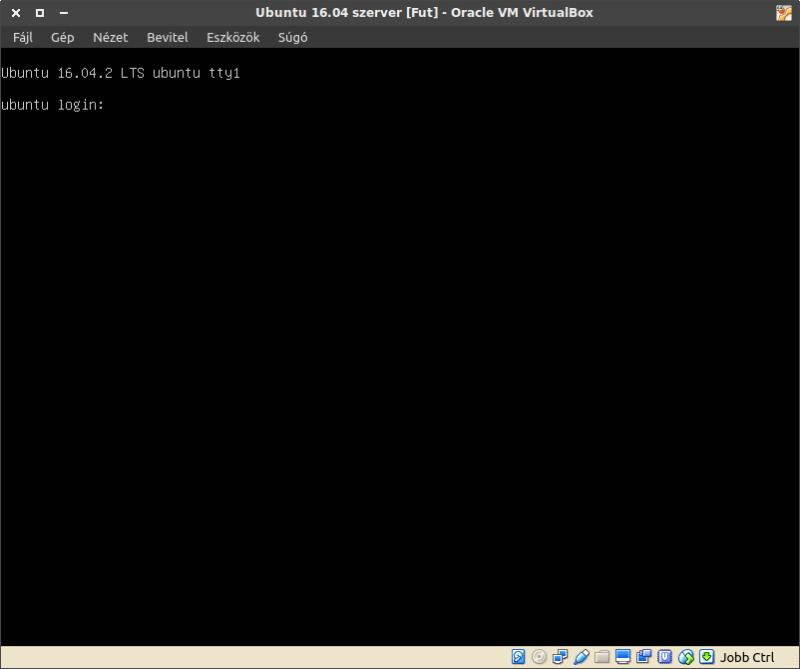This screenshot has width=800, height=669.
Task: Maximize the VirtualBox window
Action: click(x=40, y=13)
